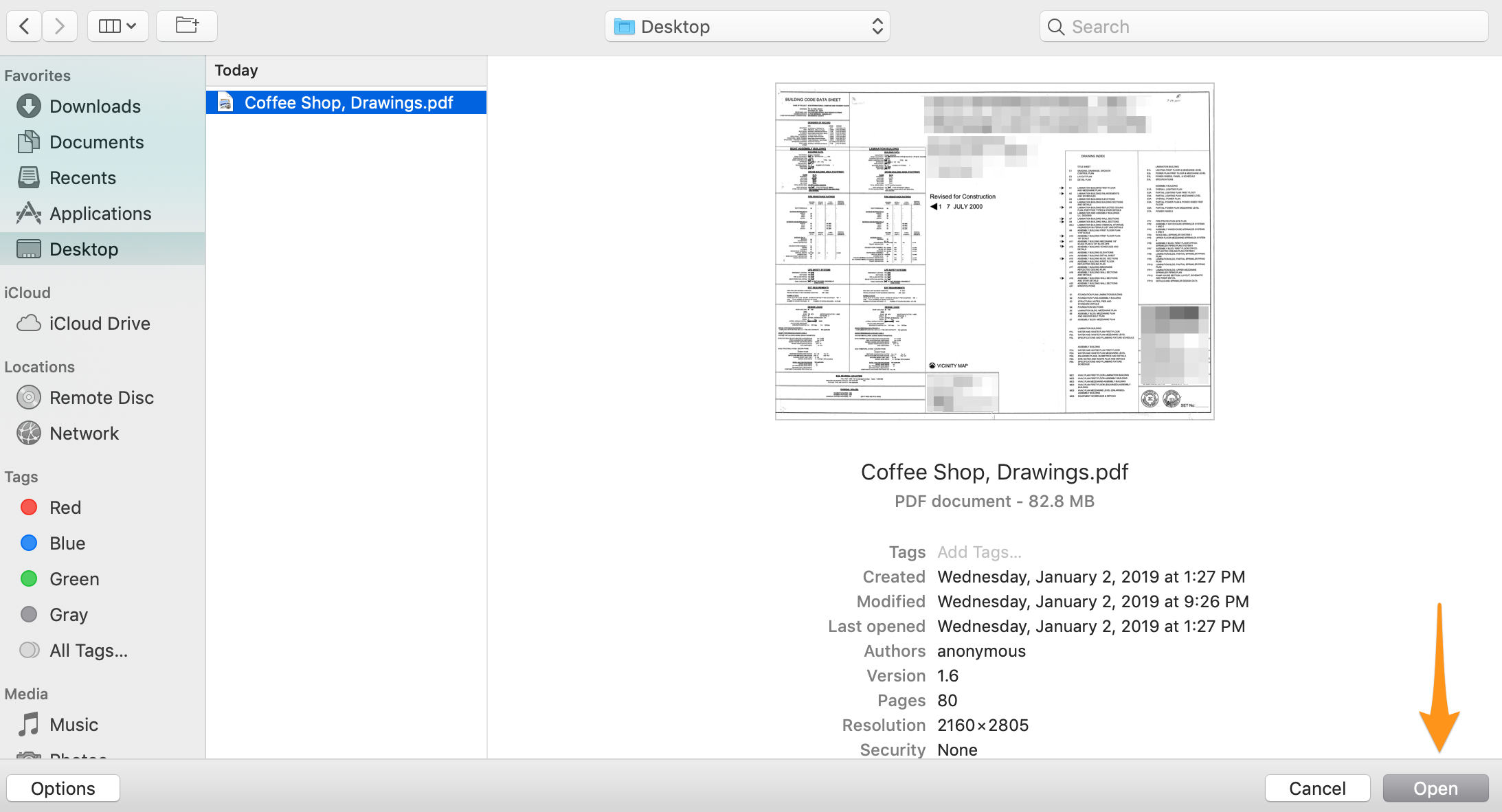Screen dimensions: 1502x812
Task: Click the forward navigation arrow
Action: 60,26
